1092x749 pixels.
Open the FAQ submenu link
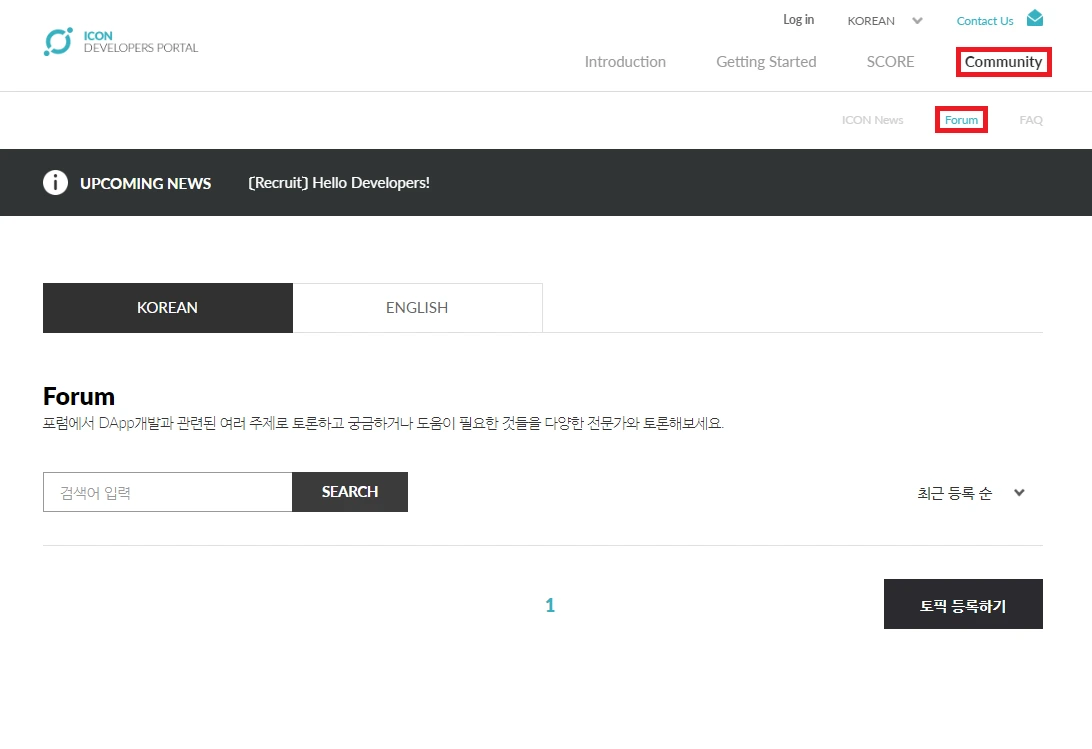click(1031, 120)
